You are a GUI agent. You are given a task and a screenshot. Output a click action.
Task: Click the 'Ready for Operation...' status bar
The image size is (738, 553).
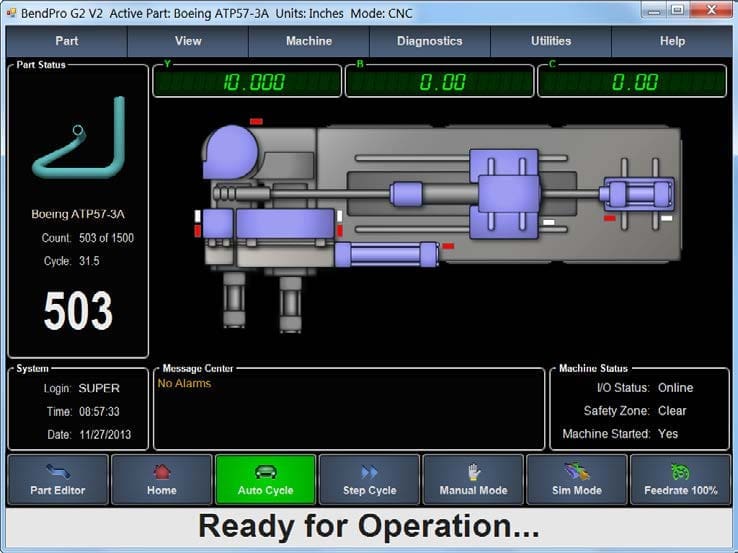point(369,526)
